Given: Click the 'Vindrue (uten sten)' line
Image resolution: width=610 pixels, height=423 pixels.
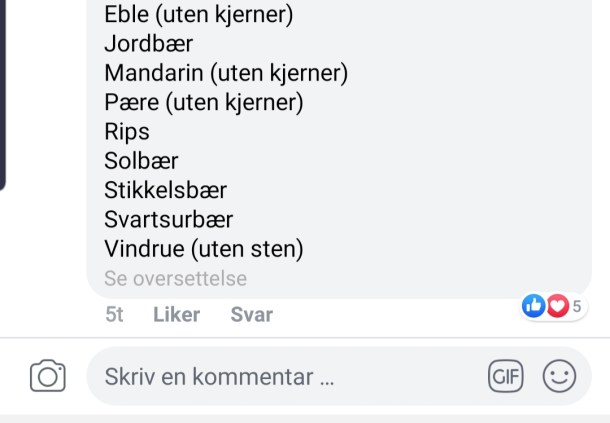Looking at the screenshot, I should pyautogui.click(x=203, y=248).
